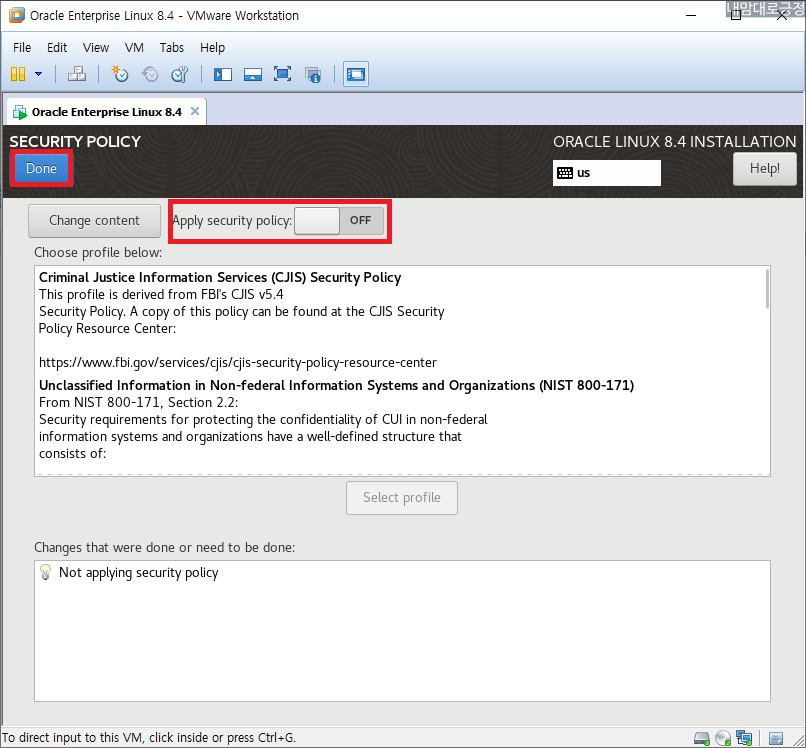Click the VMware Workstation title bar icon
Viewport: 806px width, 748px height.
tap(16, 15)
